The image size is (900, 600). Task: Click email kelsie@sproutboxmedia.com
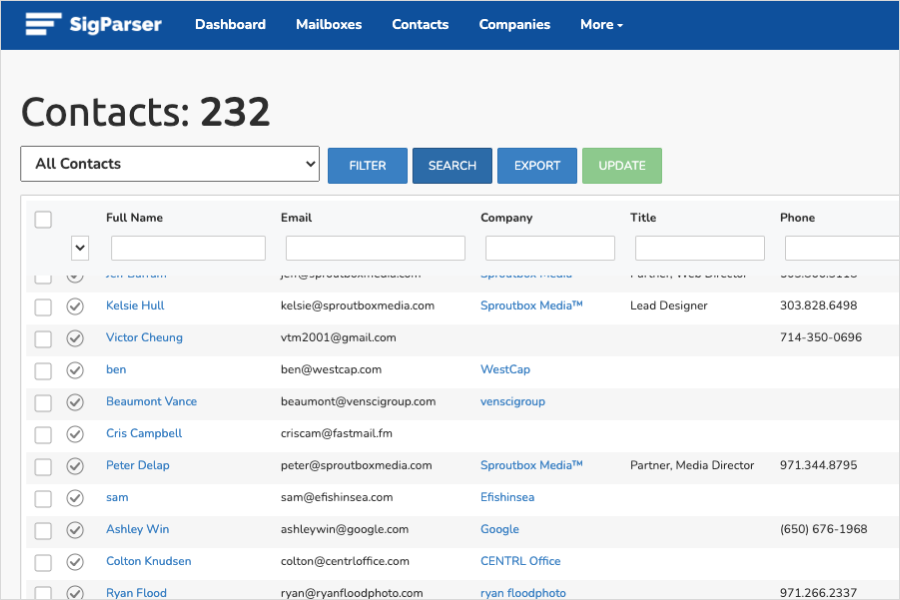pos(358,305)
